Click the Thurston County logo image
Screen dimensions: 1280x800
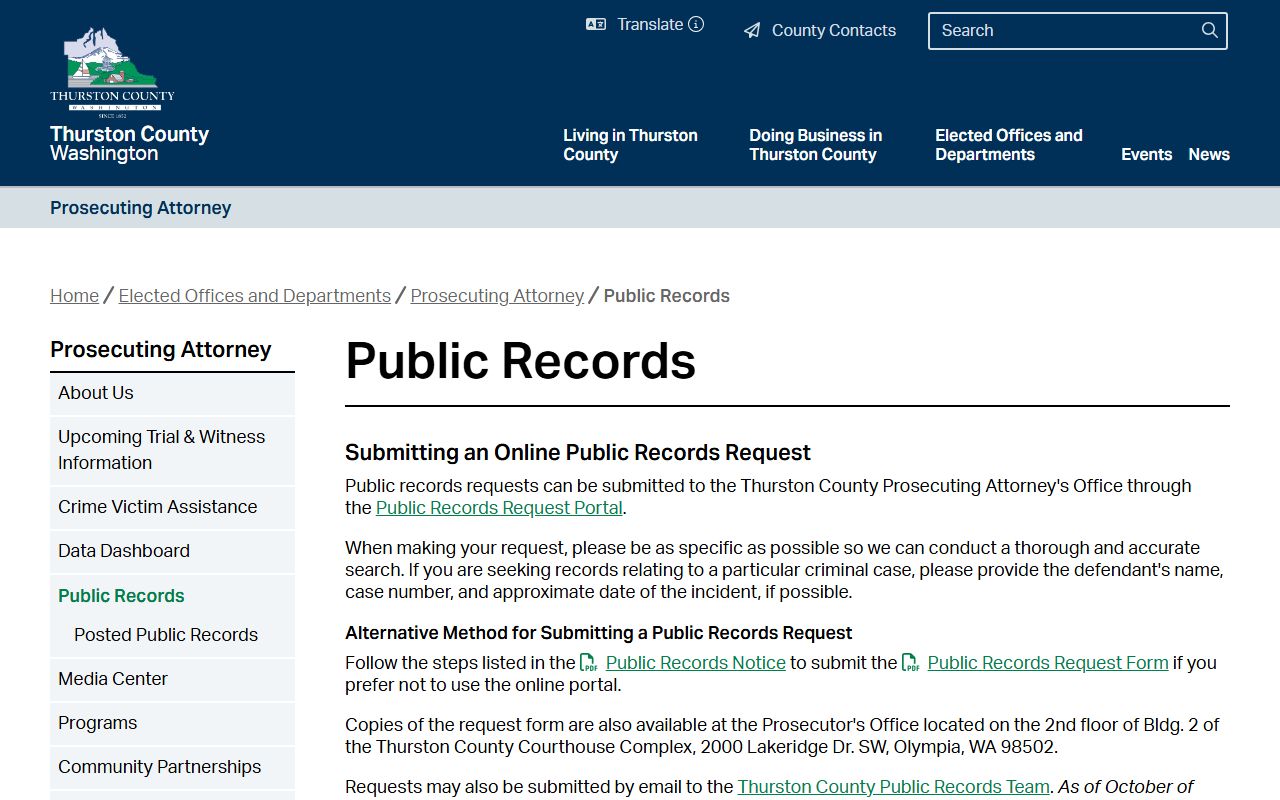[x=112, y=71]
